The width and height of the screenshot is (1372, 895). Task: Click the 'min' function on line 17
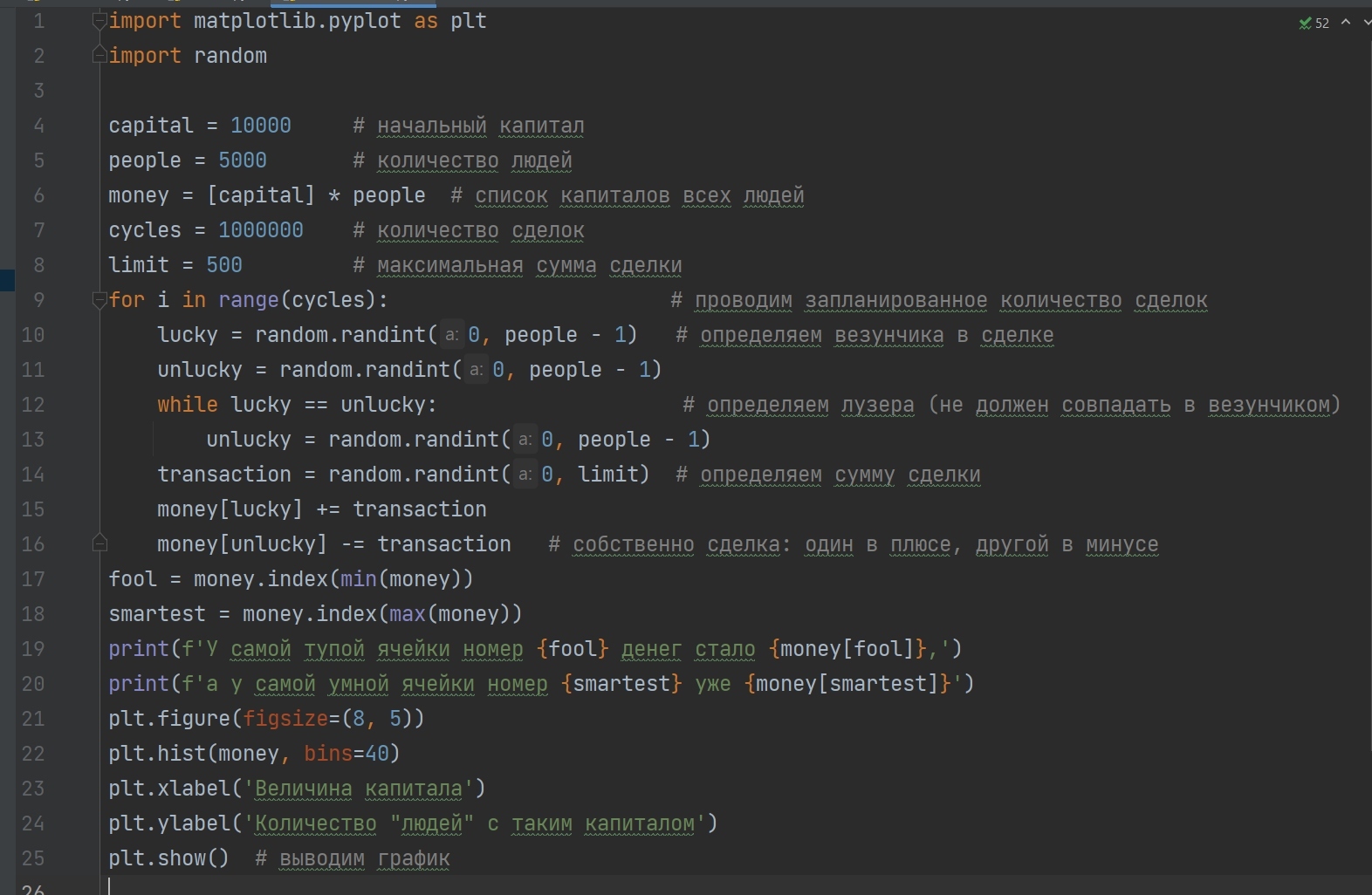(x=358, y=579)
